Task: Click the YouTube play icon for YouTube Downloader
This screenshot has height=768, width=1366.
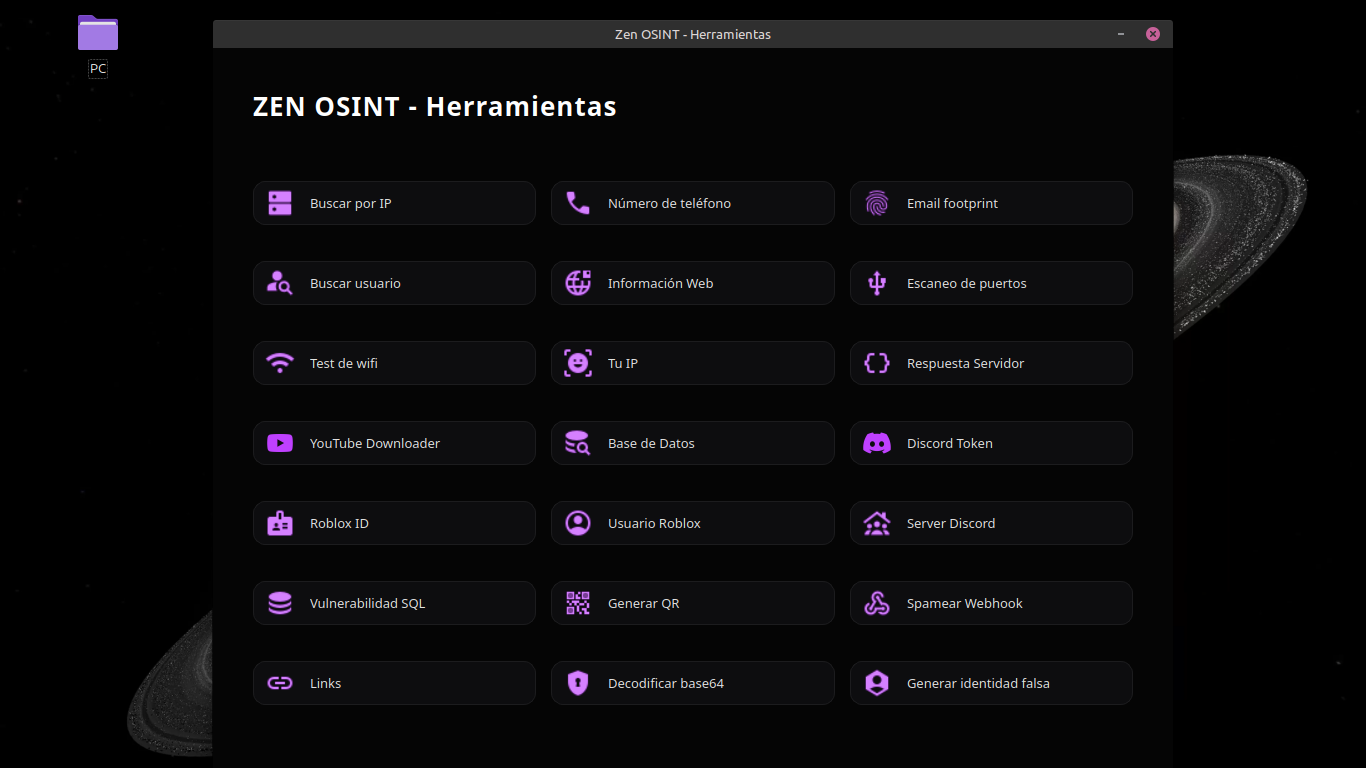Action: tap(280, 443)
